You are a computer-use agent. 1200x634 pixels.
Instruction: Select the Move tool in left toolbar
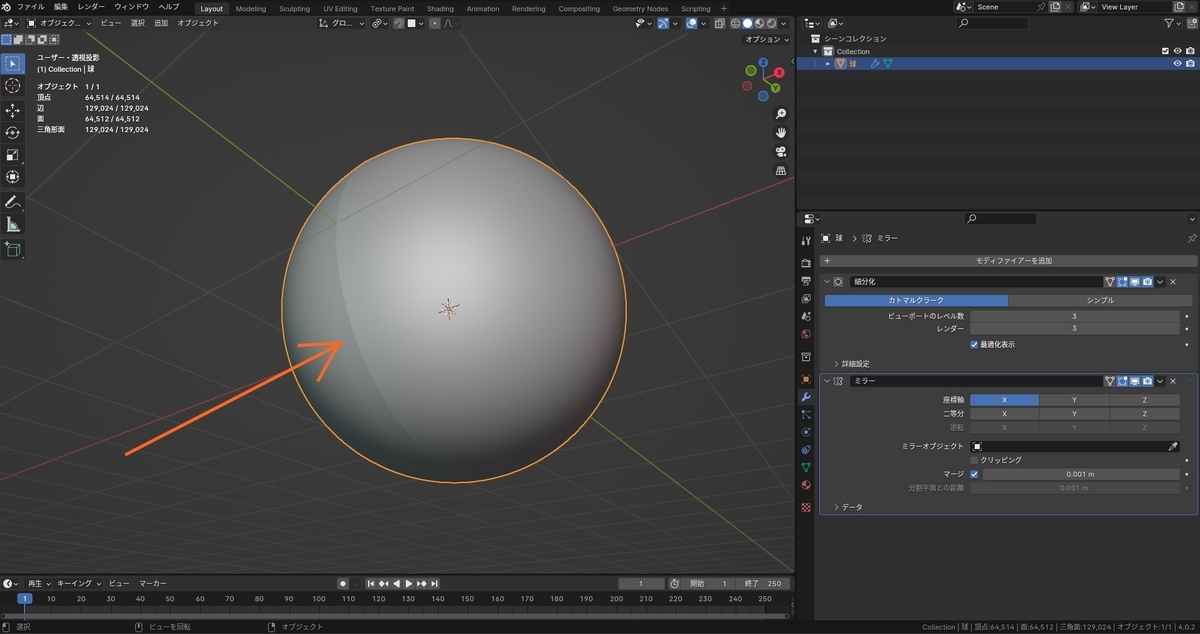[x=13, y=110]
